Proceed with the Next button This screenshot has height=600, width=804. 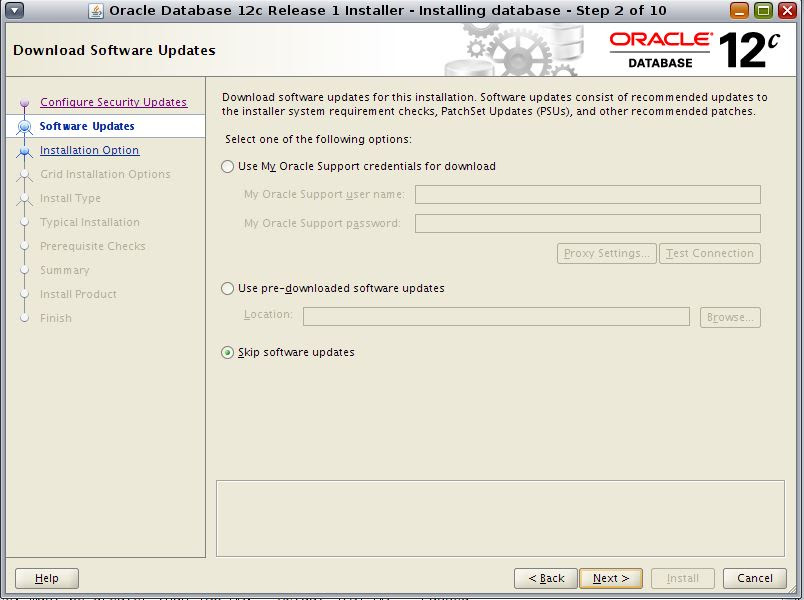[x=611, y=578]
